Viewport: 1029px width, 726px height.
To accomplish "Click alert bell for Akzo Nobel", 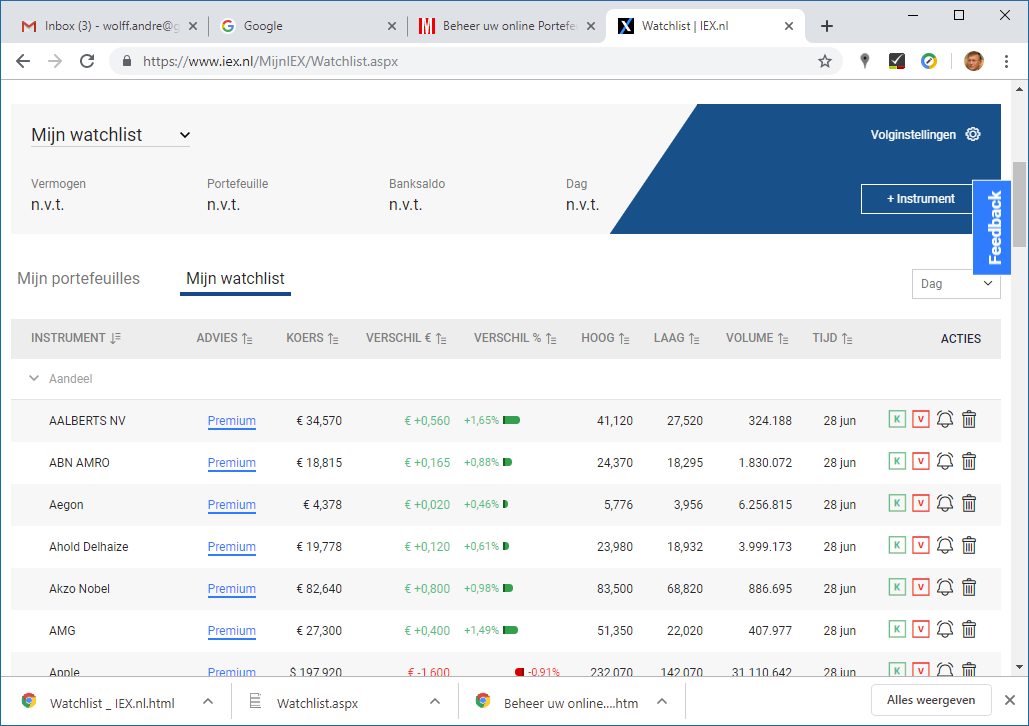I will click(x=945, y=588).
